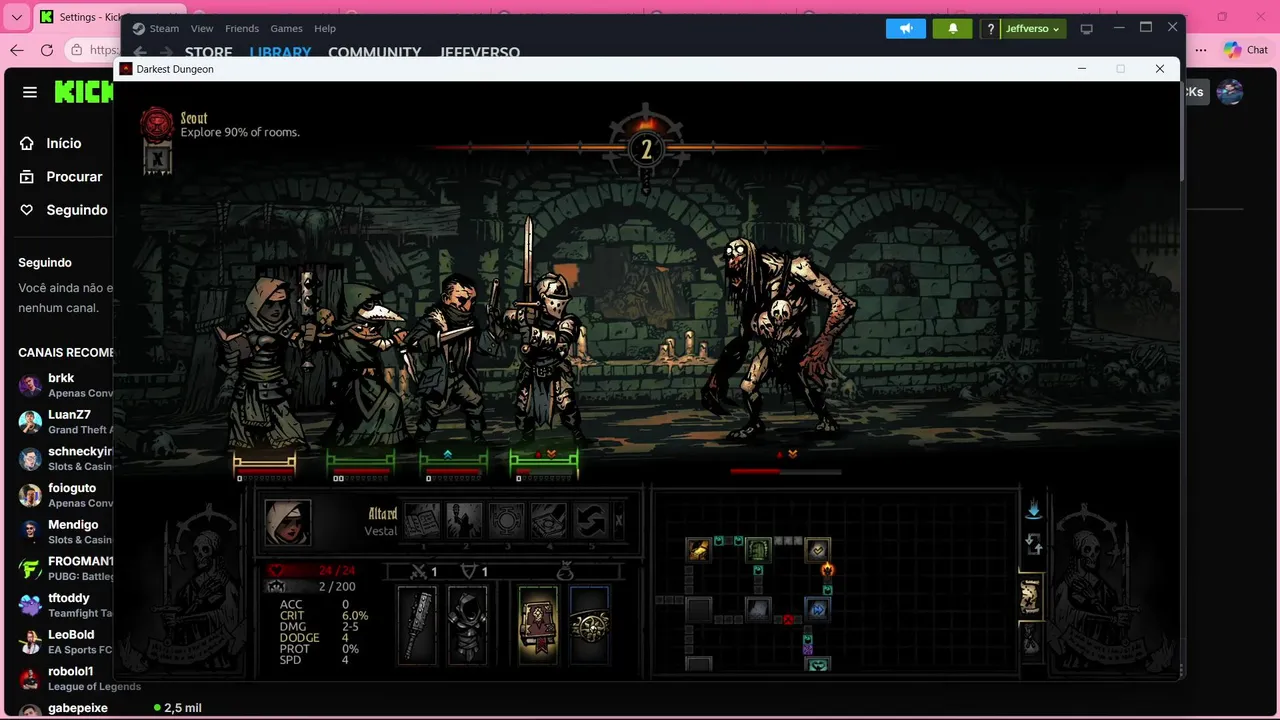Click the Steam Big Picture monitor icon
1280x720 pixels.
[1087, 29]
